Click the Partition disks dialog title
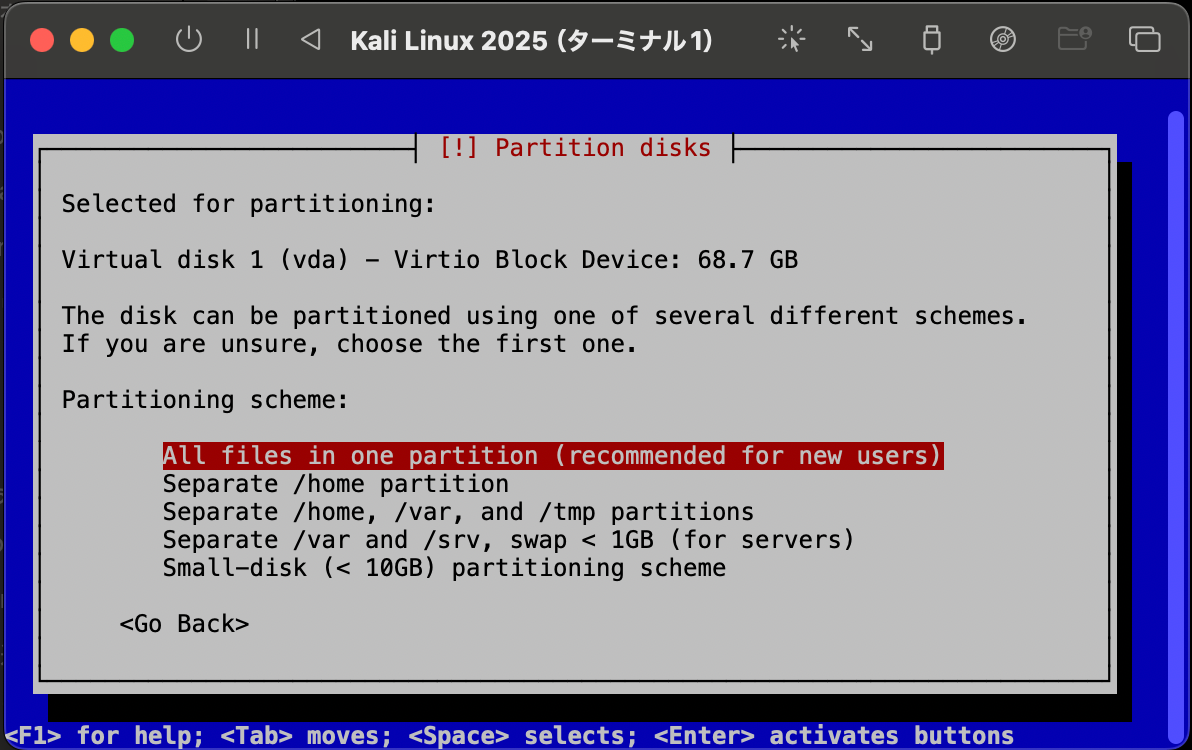Image resolution: width=1192 pixels, height=750 pixels. tap(575, 147)
